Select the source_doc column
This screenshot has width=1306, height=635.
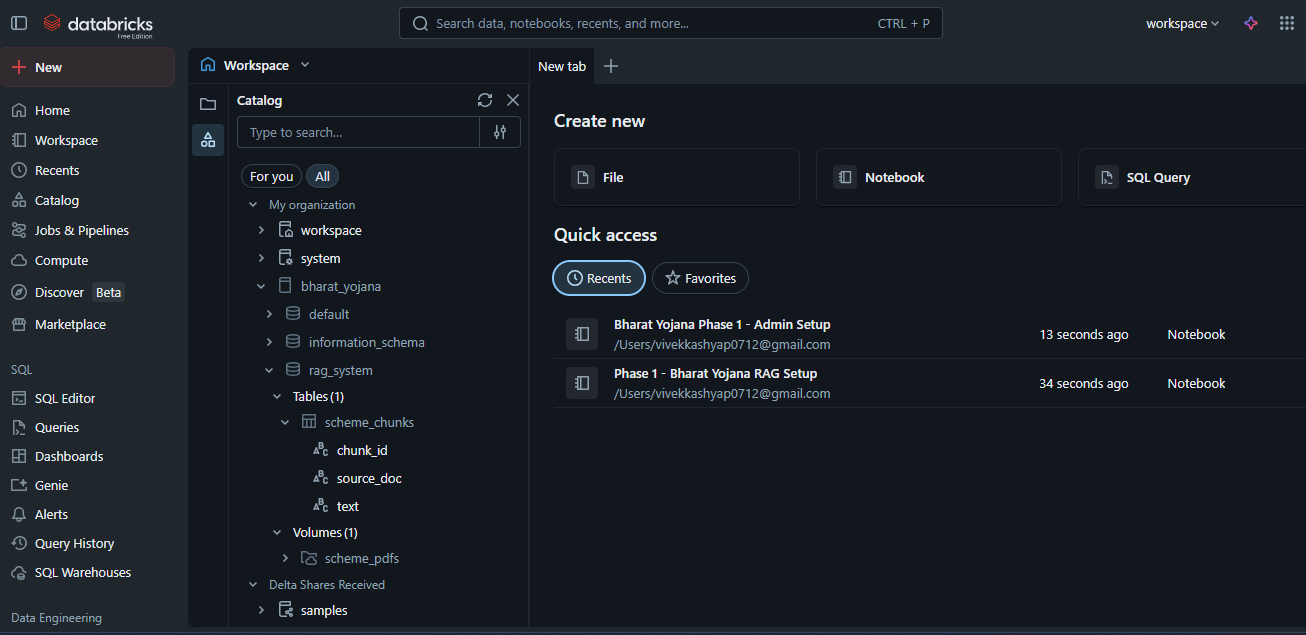(369, 478)
